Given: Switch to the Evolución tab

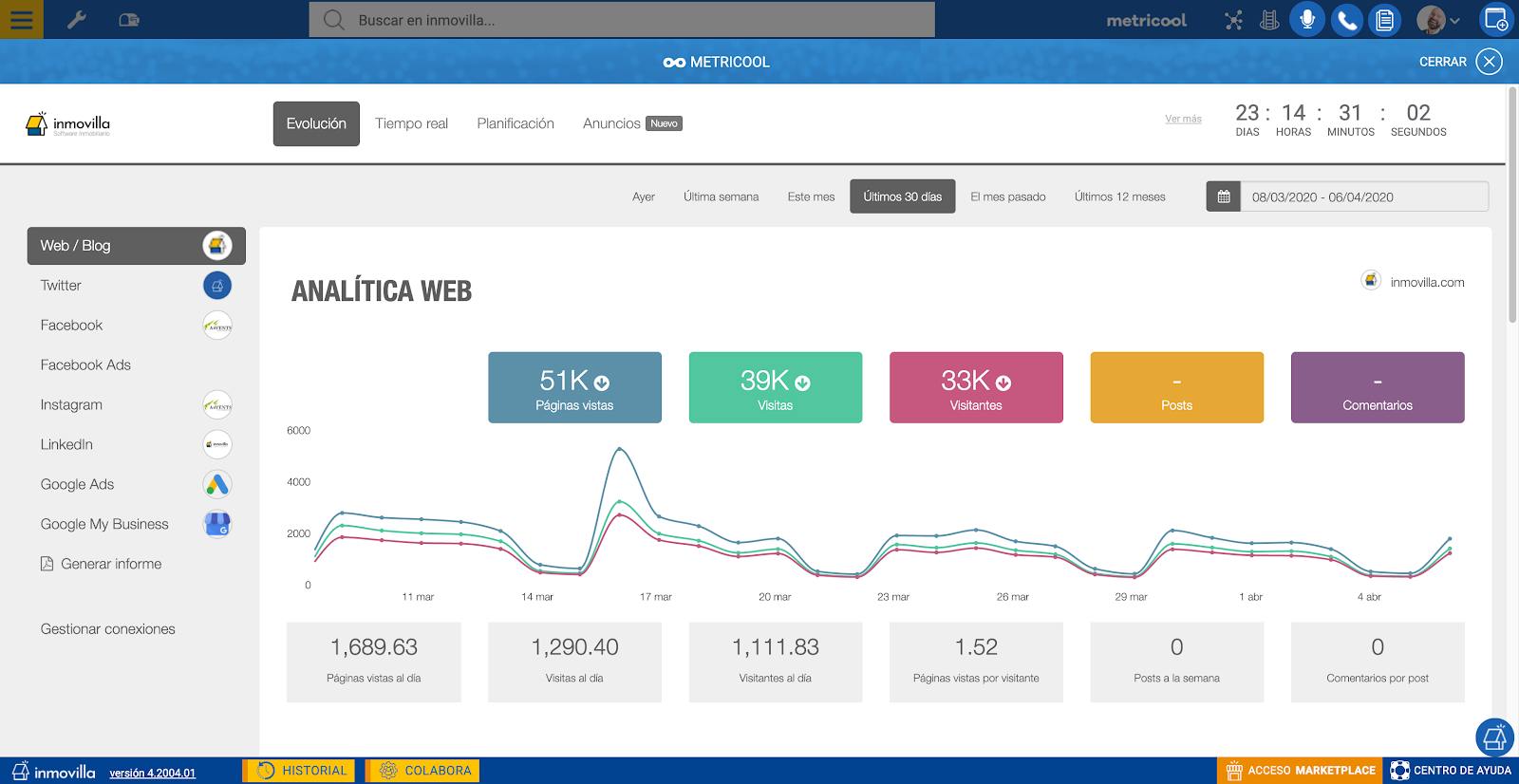Looking at the screenshot, I should click(x=316, y=123).
